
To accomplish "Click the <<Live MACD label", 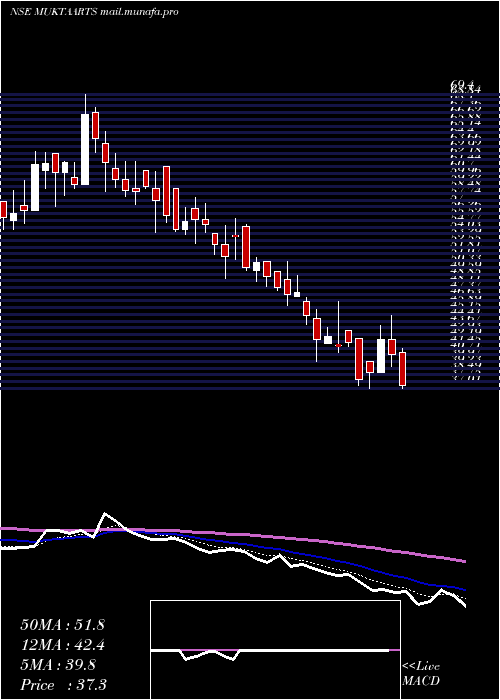I will 421,674.
